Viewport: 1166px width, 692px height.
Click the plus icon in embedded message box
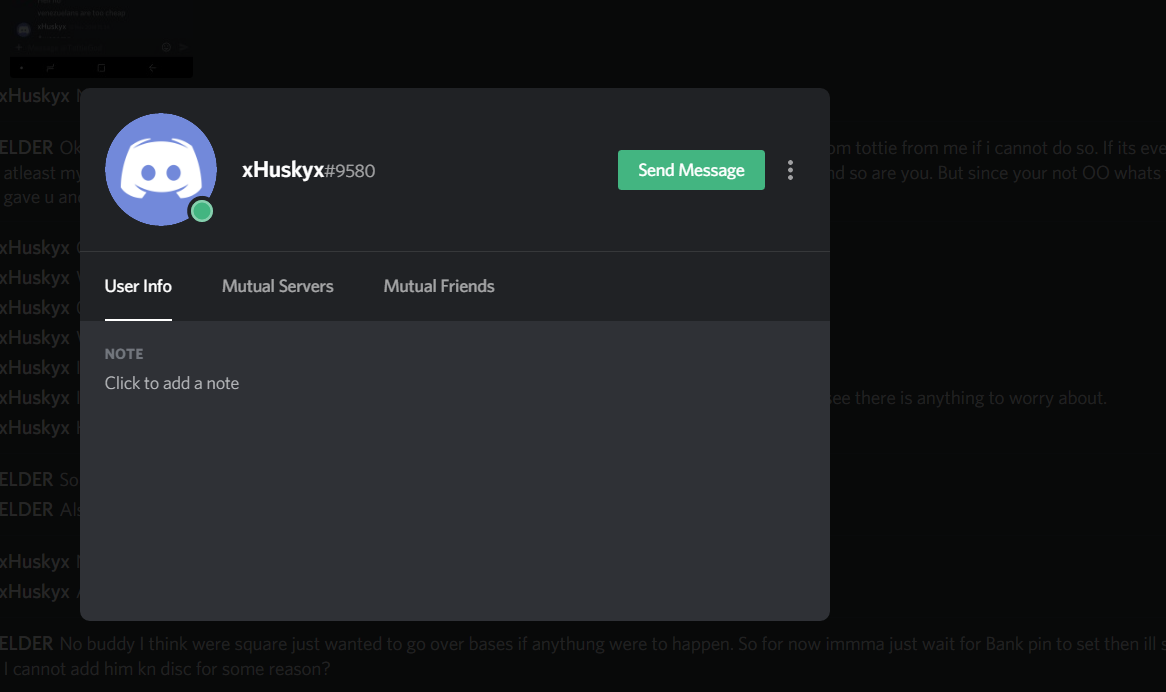coord(19,47)
